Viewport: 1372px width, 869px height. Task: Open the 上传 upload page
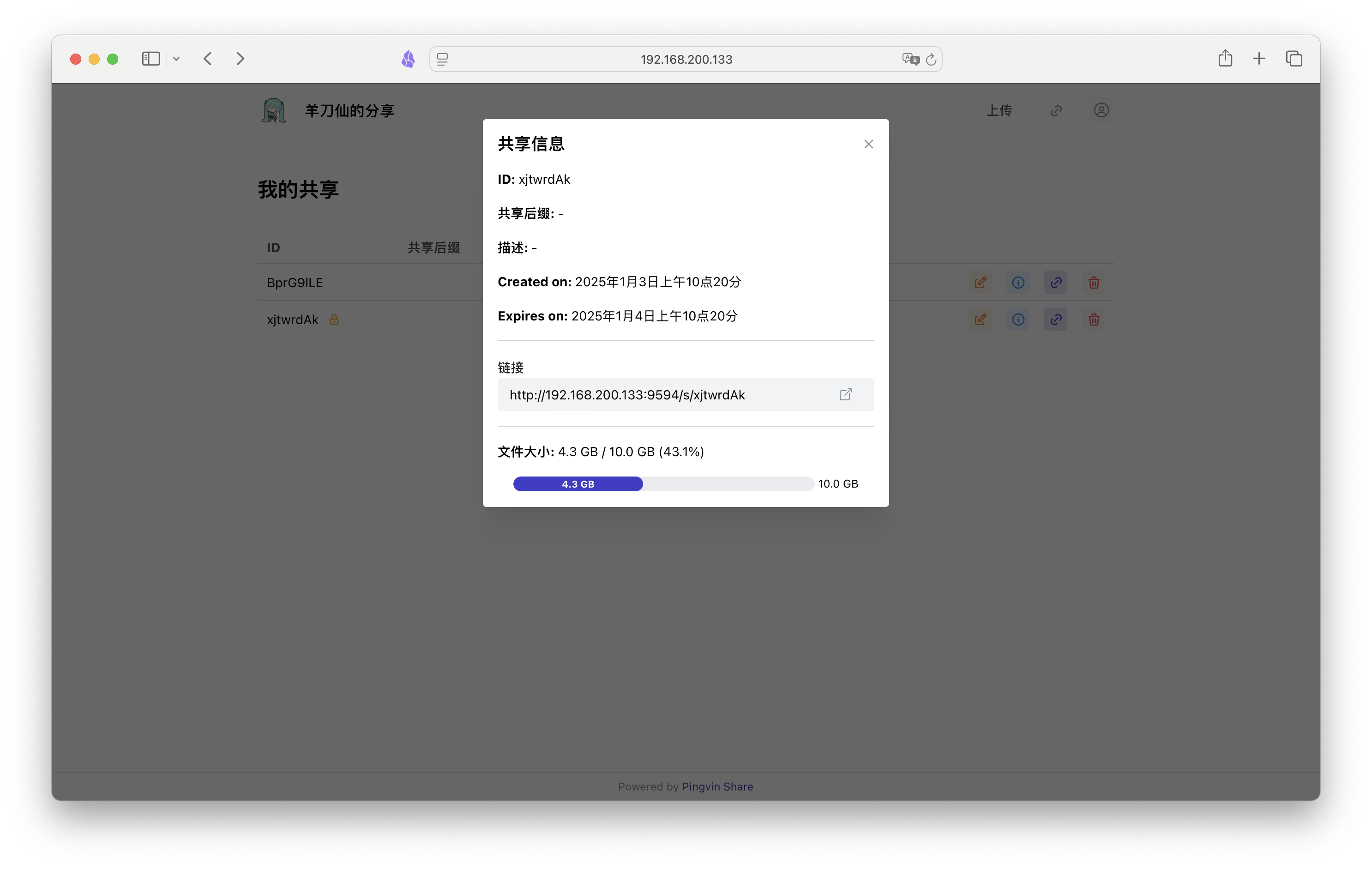999,110
